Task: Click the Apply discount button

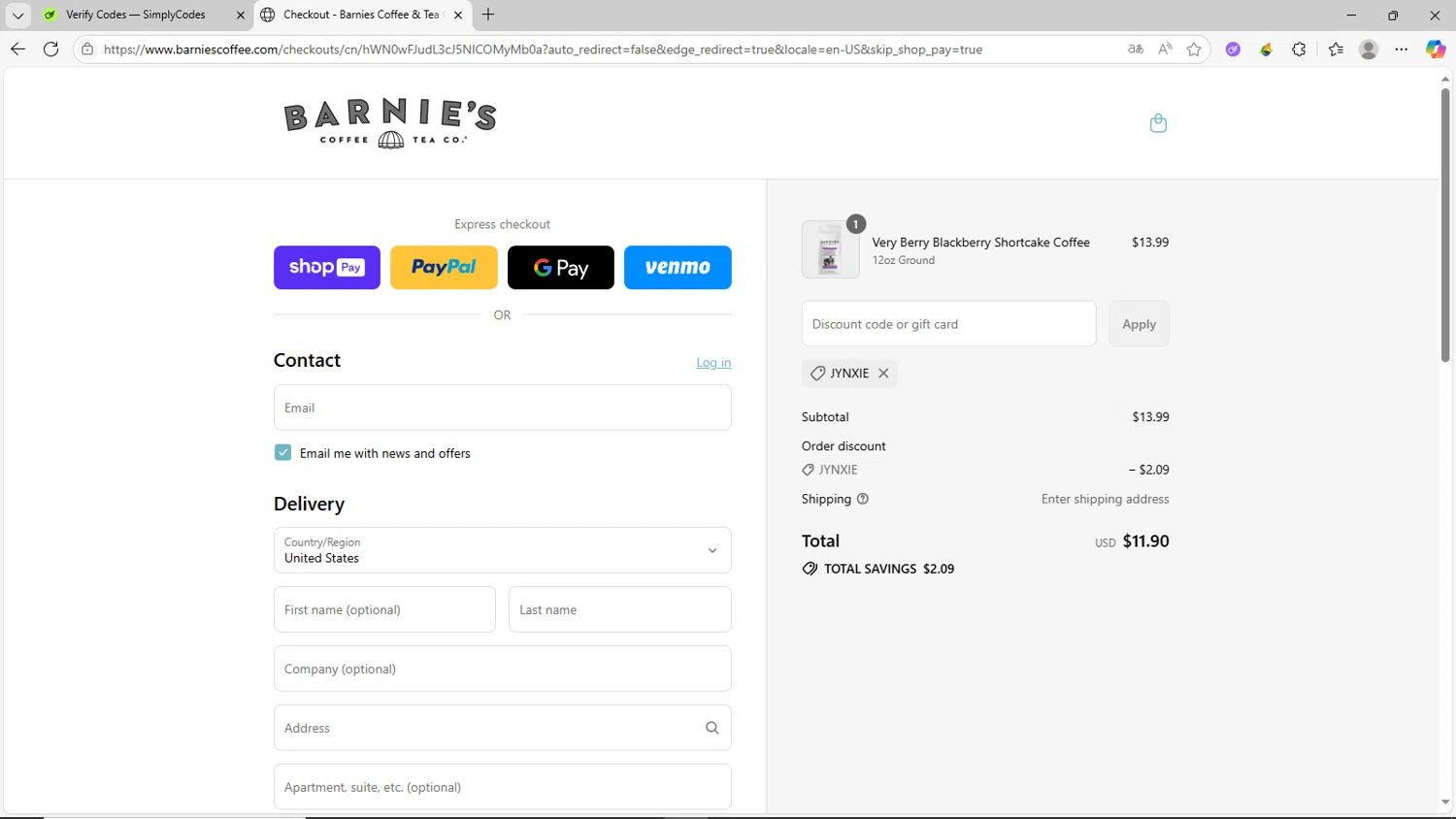Action: click(1139, 324)
